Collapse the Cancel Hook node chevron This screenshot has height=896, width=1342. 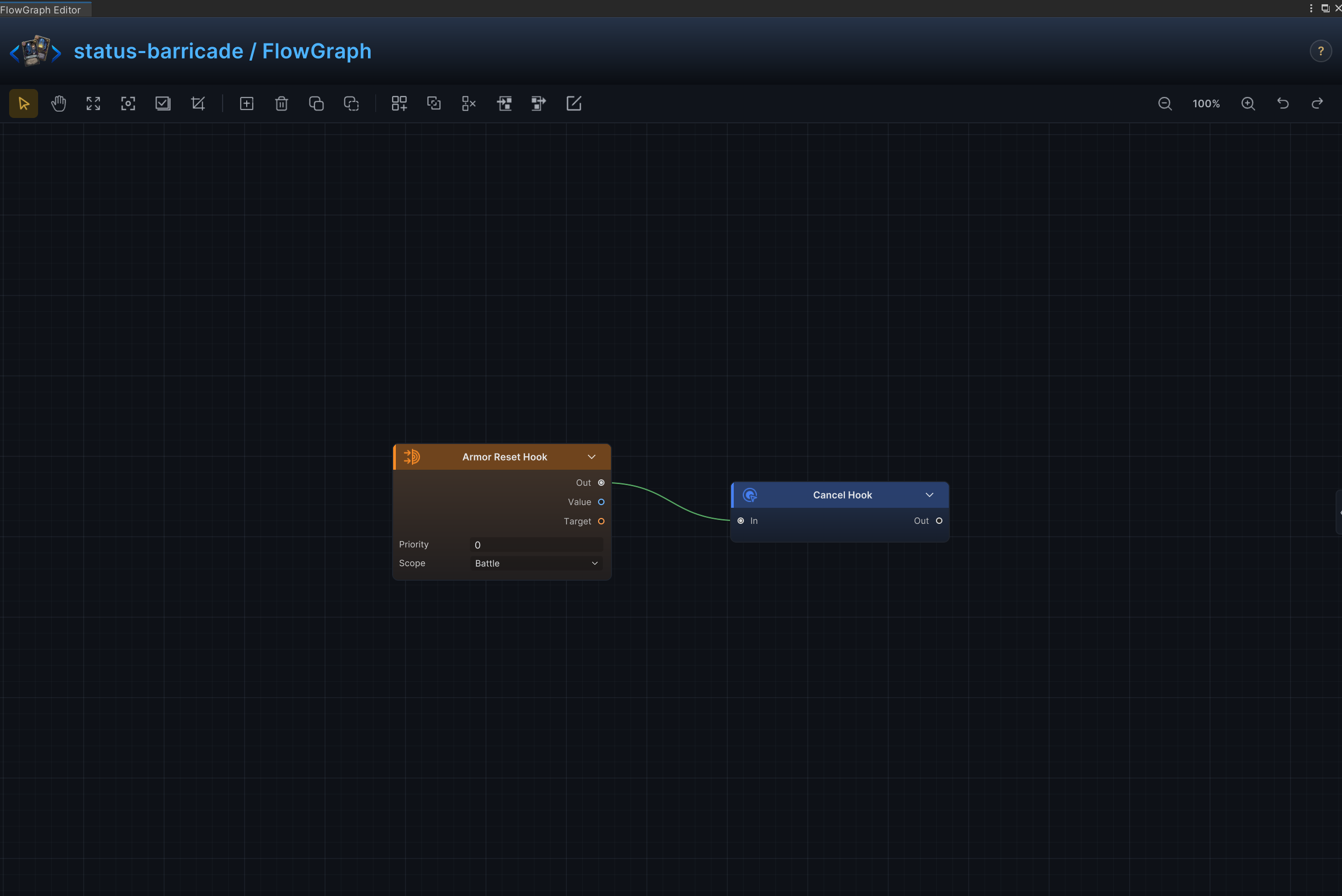coord(930,495)
